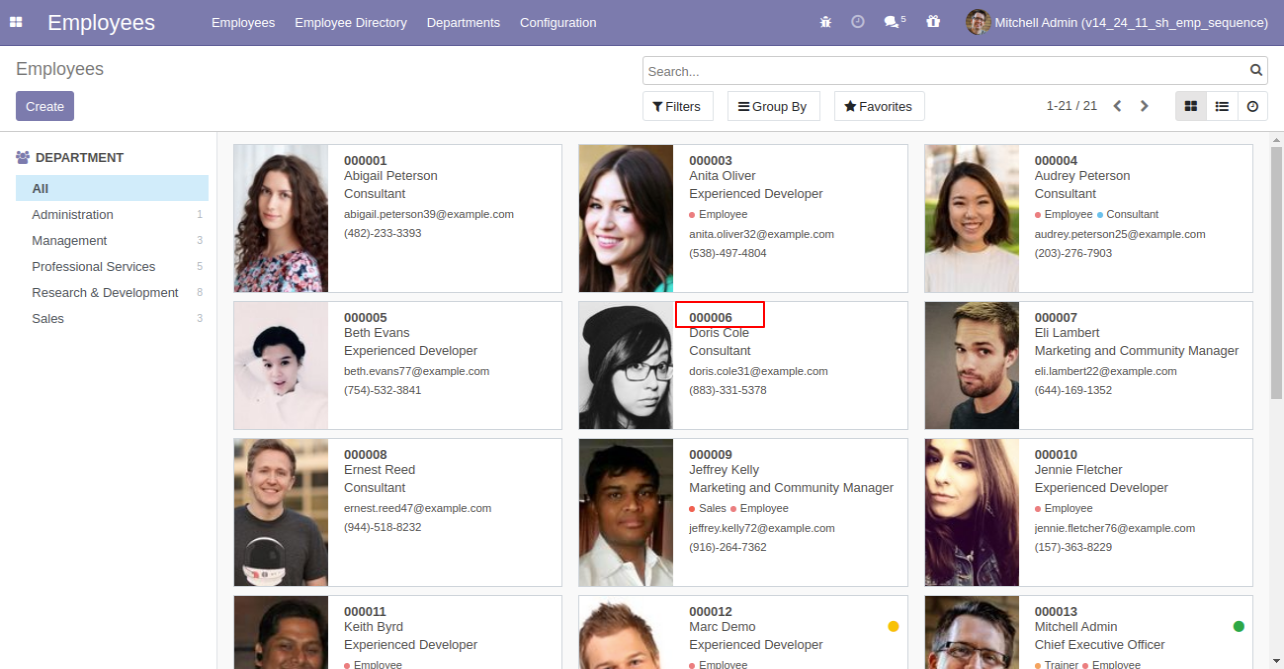Click the gift icon in top bar

pos(933,22)
